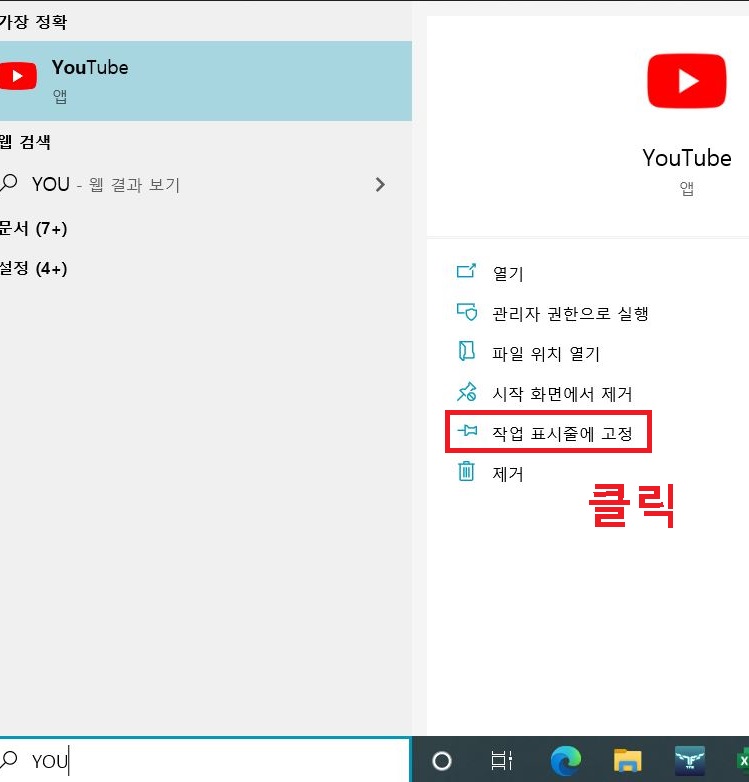Click the YouTube icon in search results list
Image resolution: width=749 pixels, height=782 pixels.
click(18, 76)
